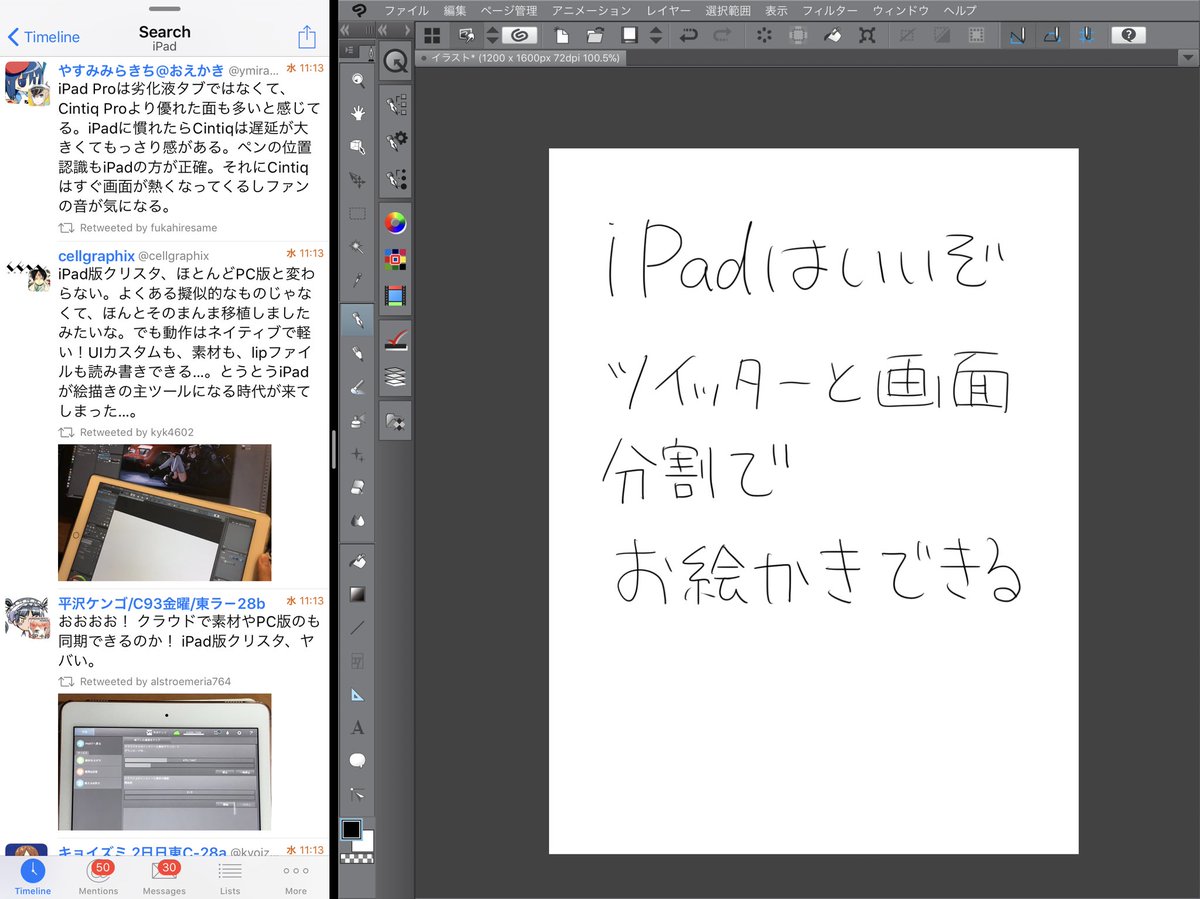Open the ファイル menu
Screen dimensions: 1200x899
click(406, 10)
